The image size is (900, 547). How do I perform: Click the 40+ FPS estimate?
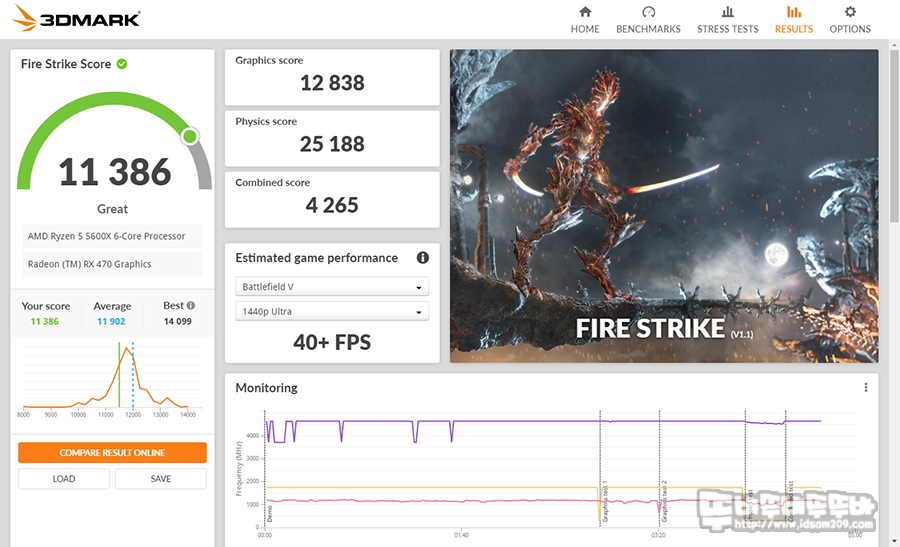coord(332,343)
